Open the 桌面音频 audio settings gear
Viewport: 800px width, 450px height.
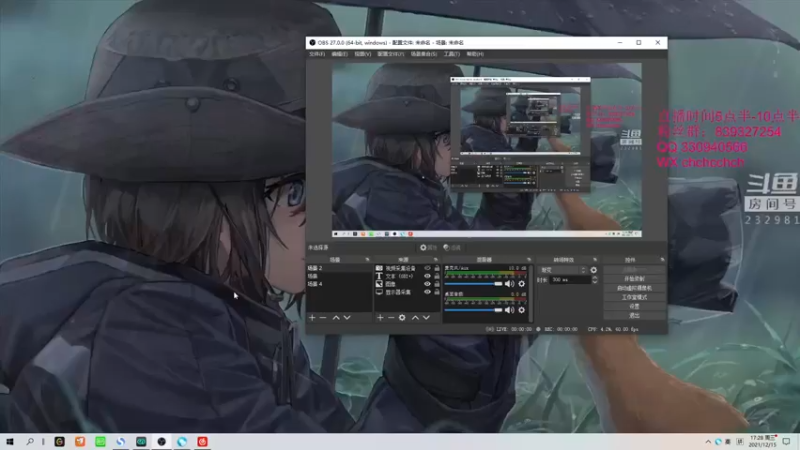pos(521,310)
